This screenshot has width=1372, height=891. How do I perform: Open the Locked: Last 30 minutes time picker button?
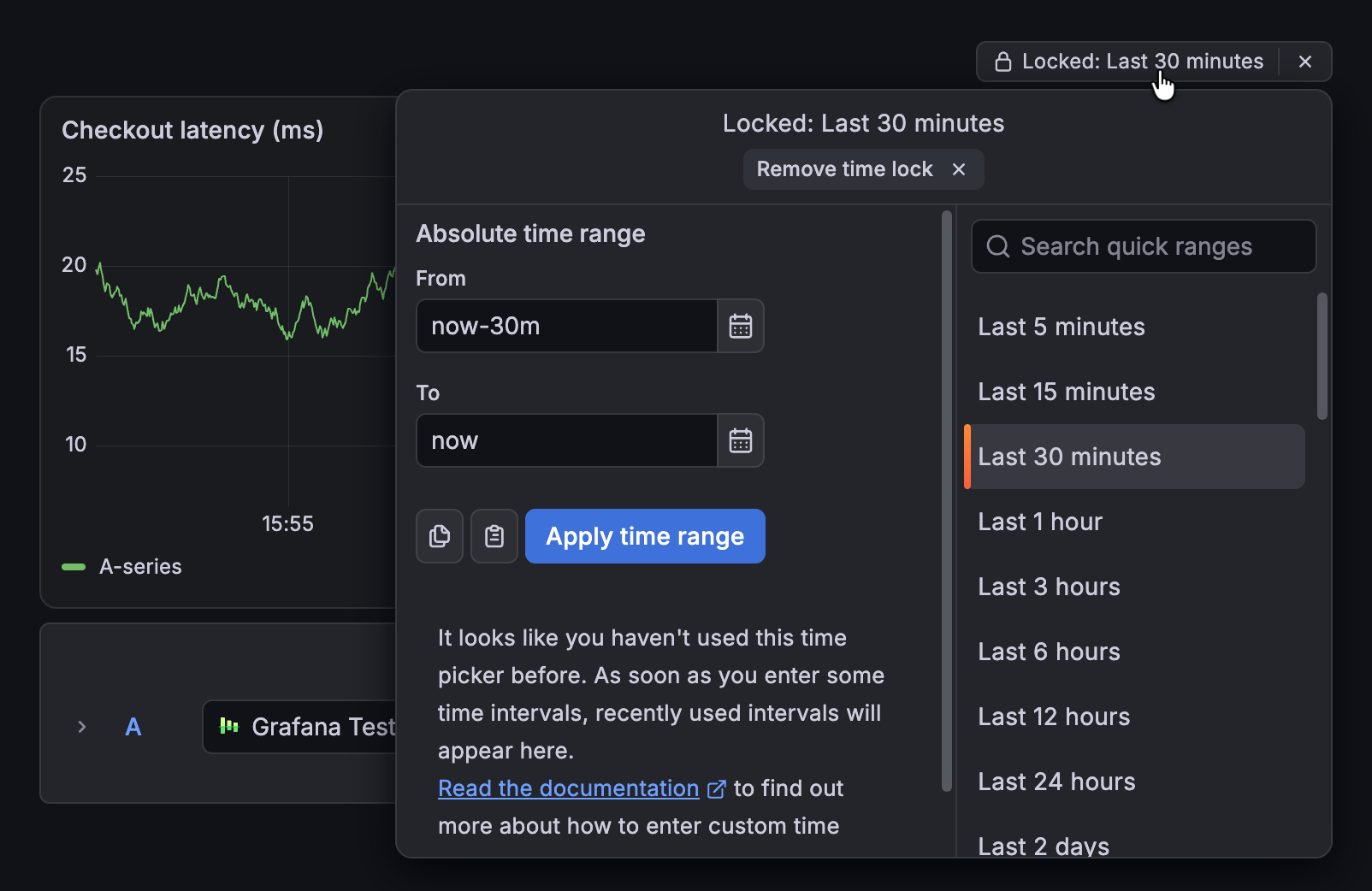[1128, 62]
